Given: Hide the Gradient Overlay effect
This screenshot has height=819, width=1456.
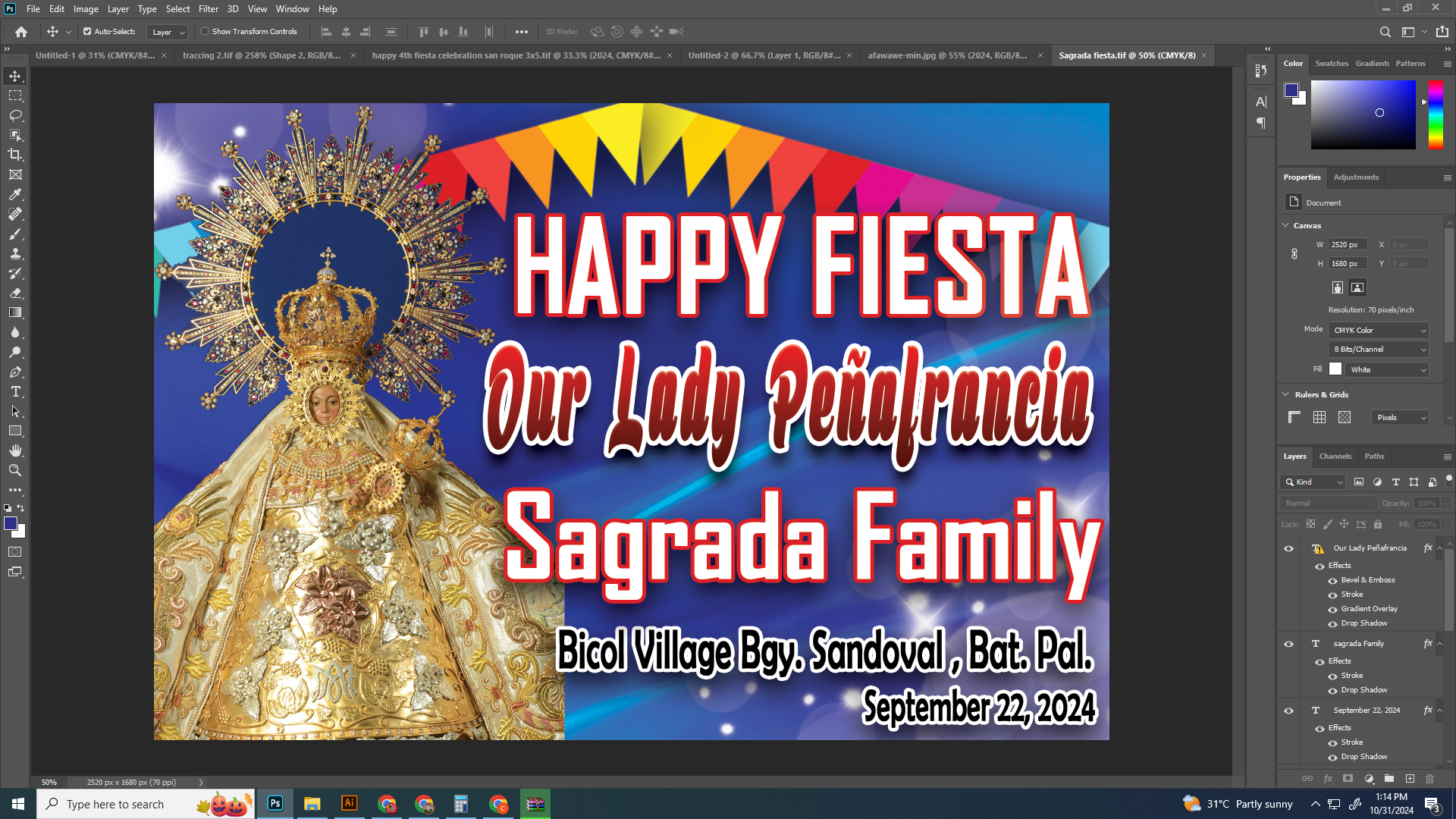Looking at the screenshot, I should pos(1332,609).
